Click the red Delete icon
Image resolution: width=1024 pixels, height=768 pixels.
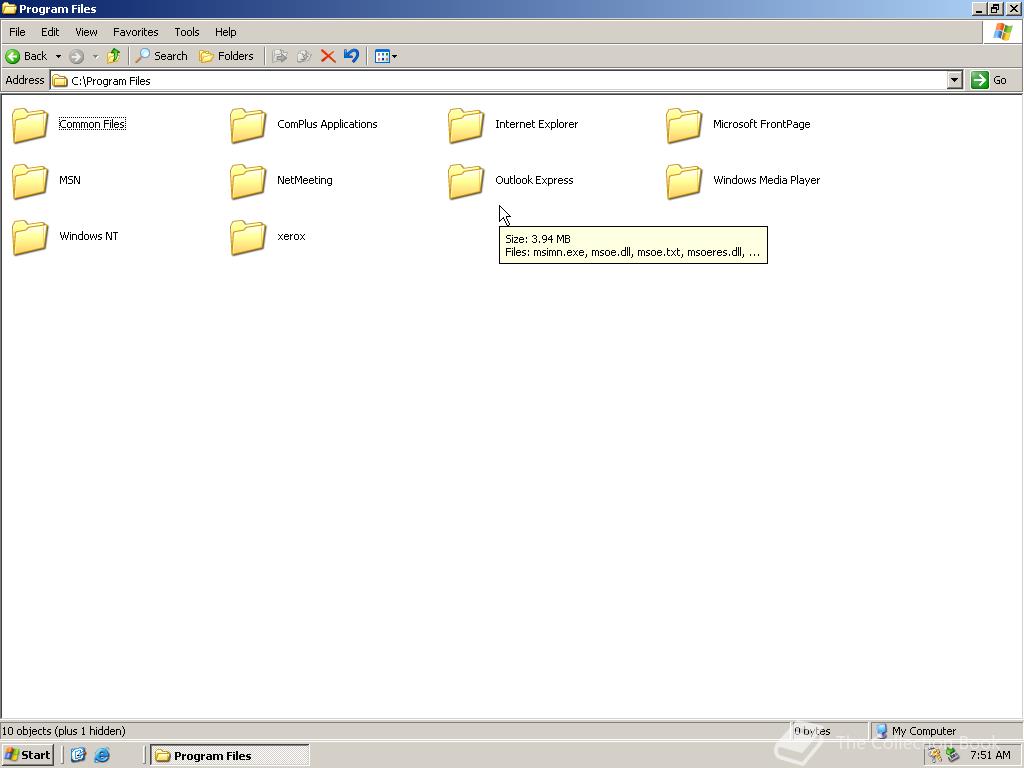pos(328,56)
